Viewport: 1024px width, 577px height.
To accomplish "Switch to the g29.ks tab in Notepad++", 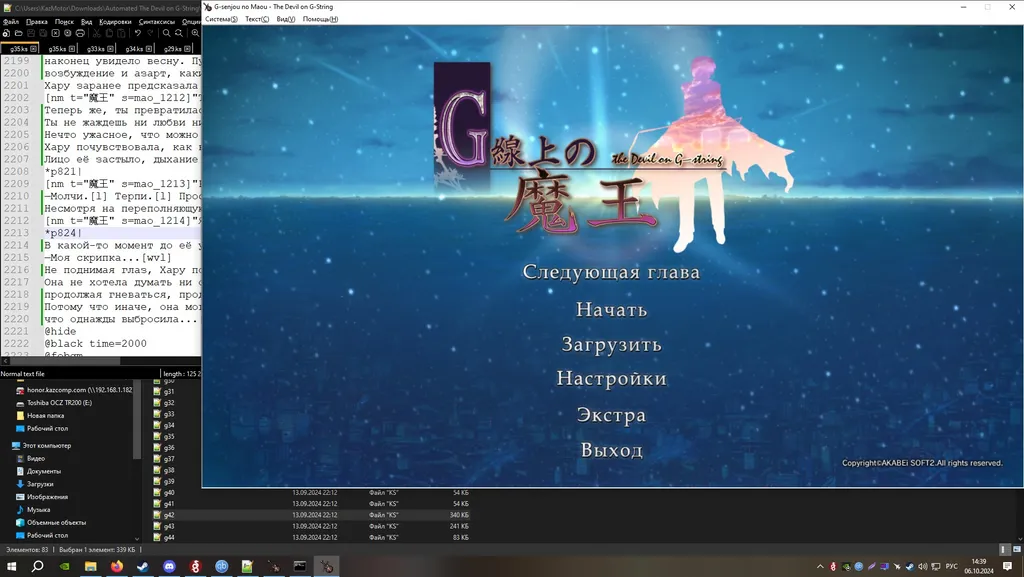I will pos(173,49).
